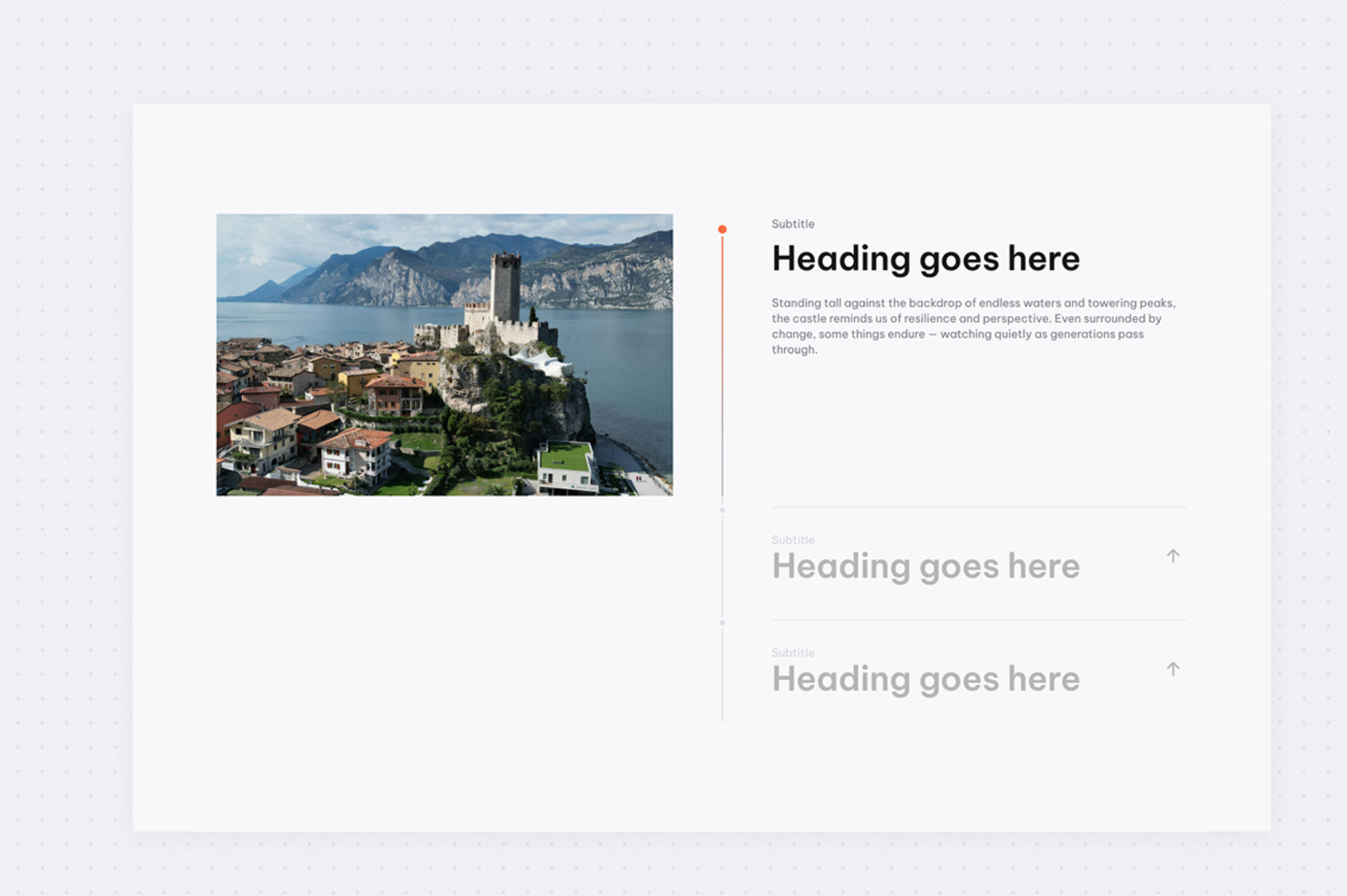
Task: Click the gray dot above second section
Action: tap(723, 510)
